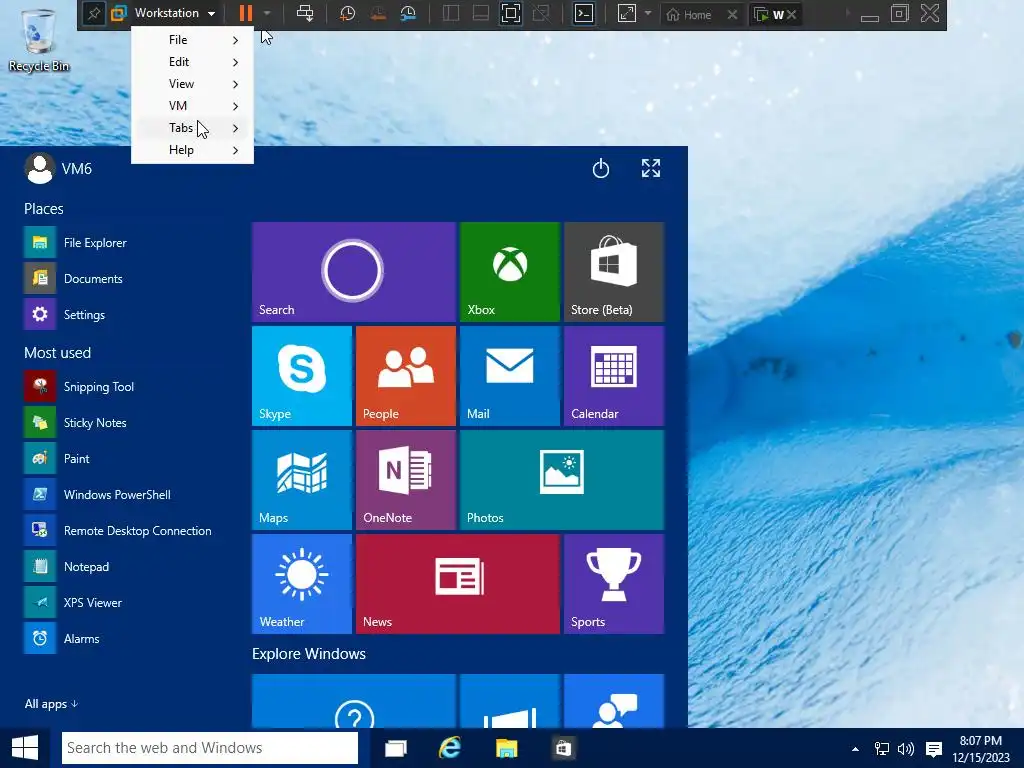Switch to the W virtual machine tab
The image size is (1024, 768).
click(x=770, y=14)
